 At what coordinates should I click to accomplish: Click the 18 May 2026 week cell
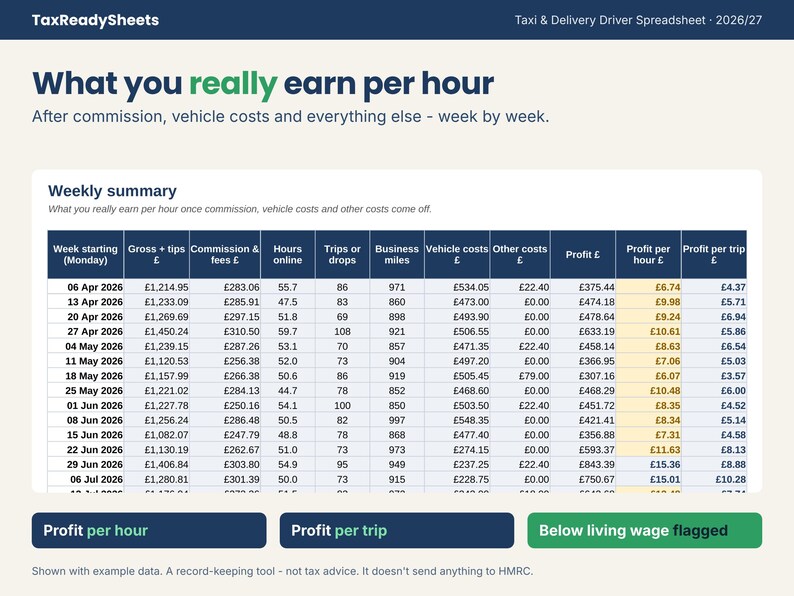point(86,376)
